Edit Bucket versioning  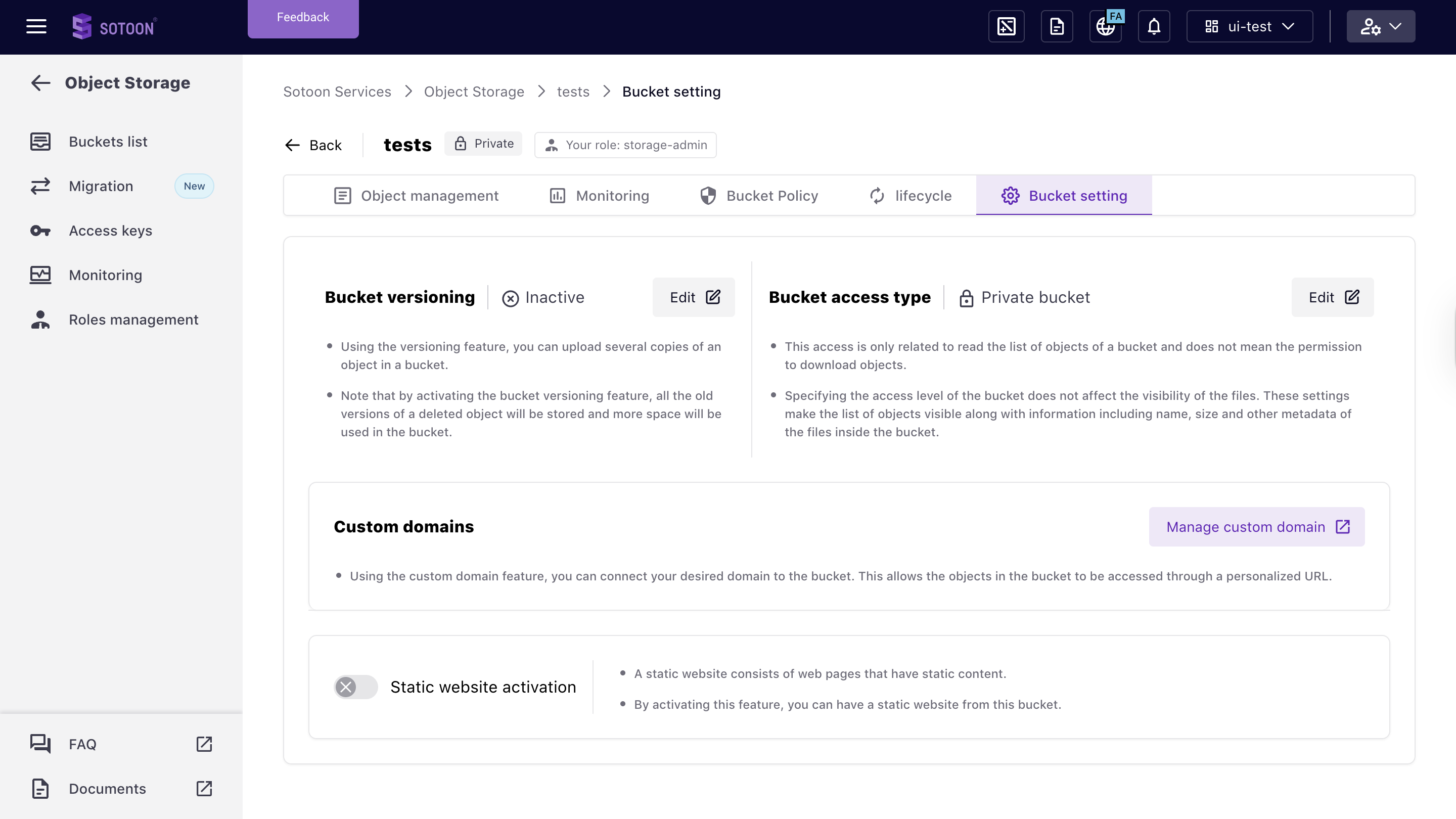[x=694, y=297]
